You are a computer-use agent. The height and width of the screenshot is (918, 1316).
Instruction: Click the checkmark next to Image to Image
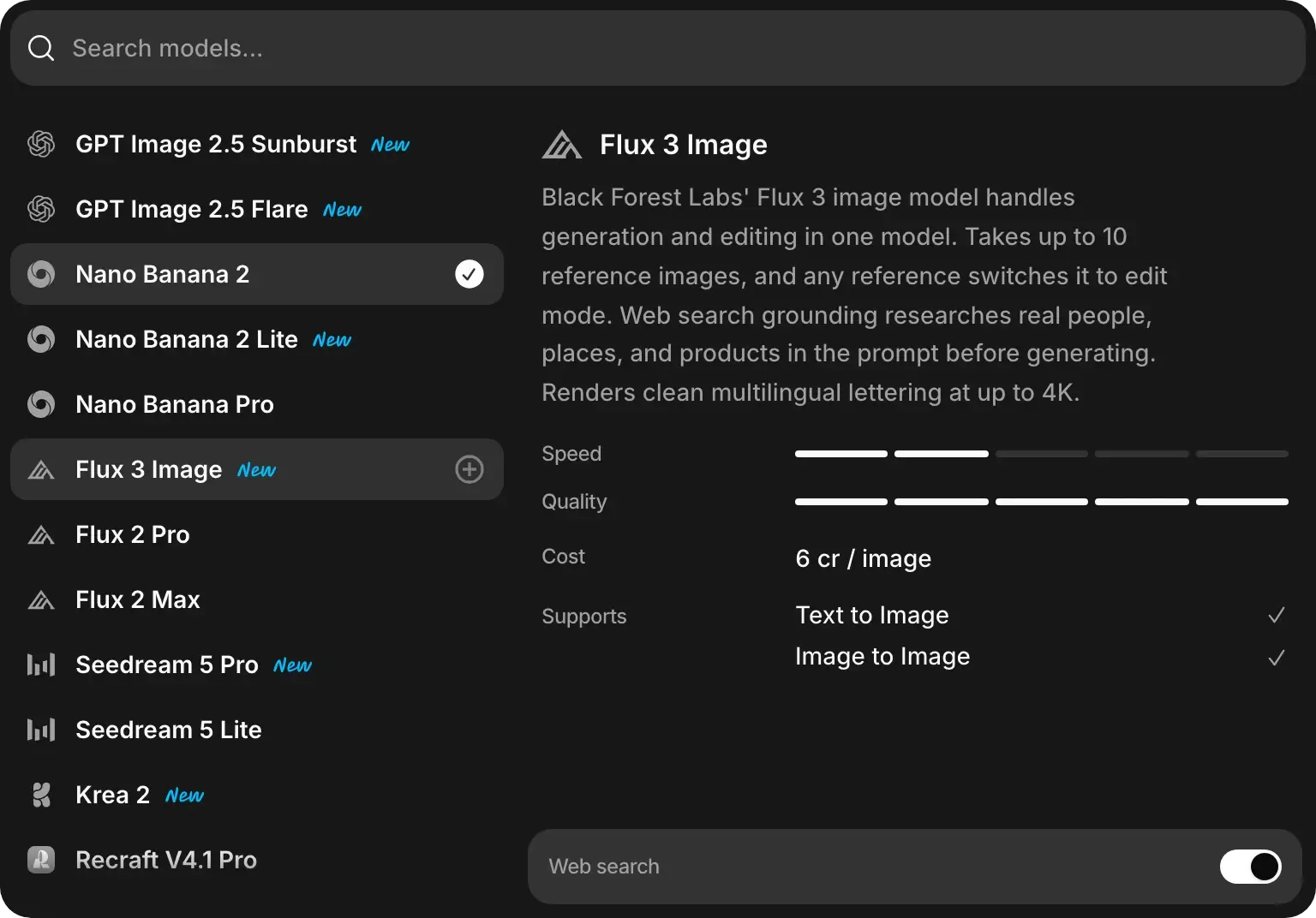pos(1277,658)
